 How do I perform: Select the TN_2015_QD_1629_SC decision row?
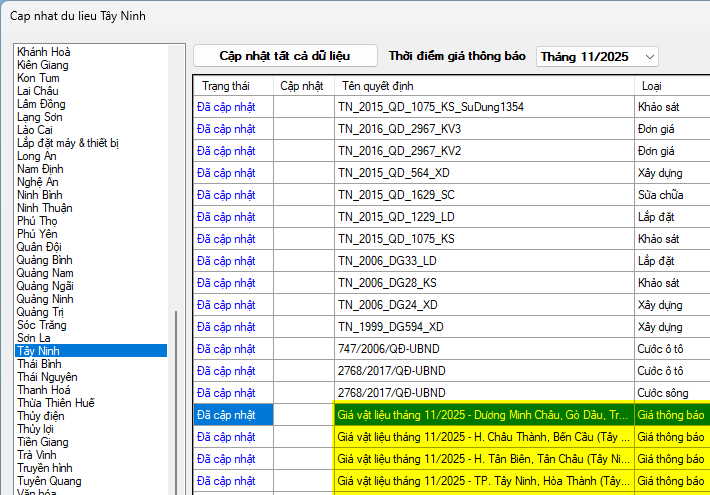396,195
